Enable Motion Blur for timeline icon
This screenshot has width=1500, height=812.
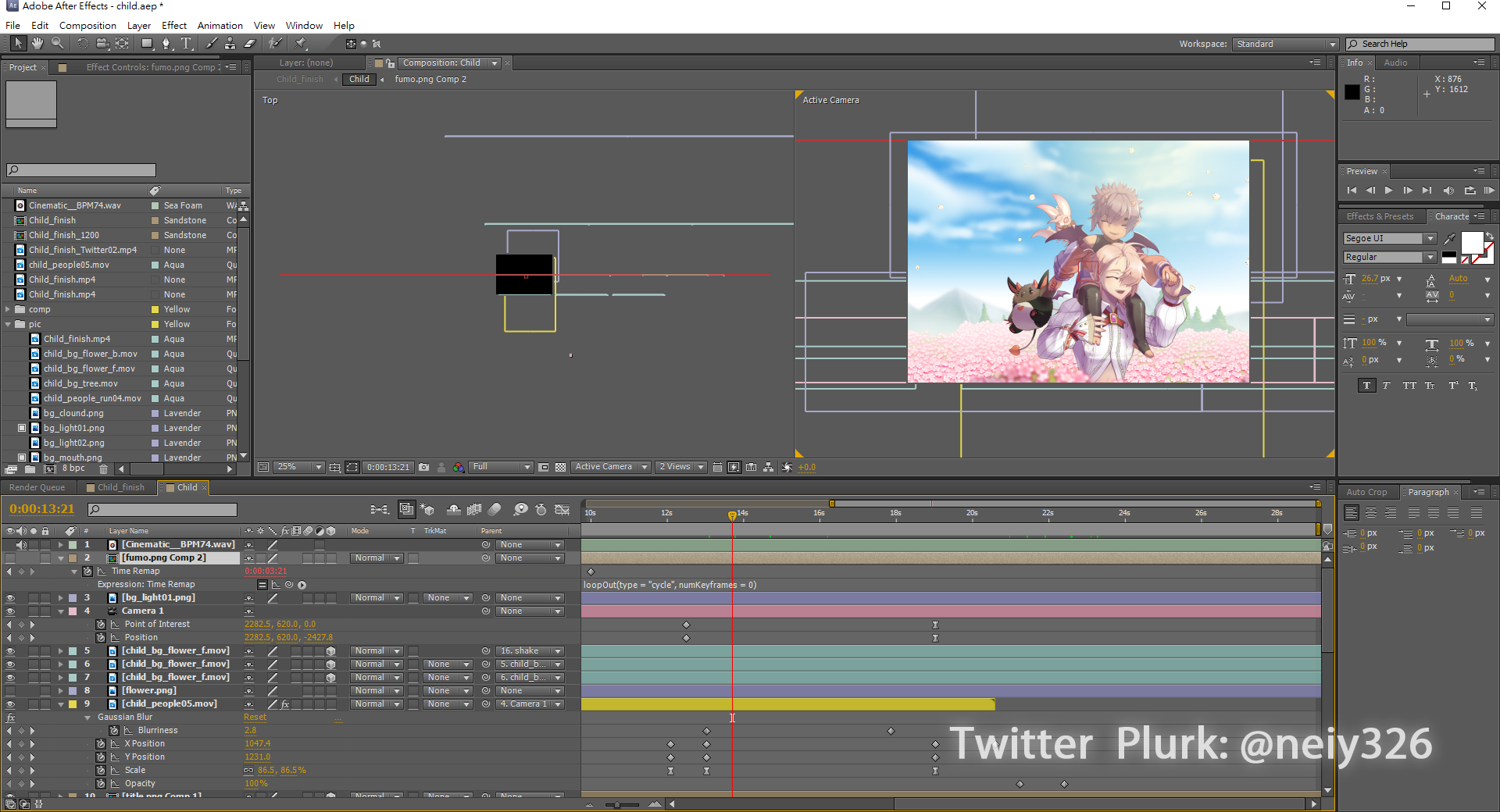pyautogui.click(x=495, y=509)
